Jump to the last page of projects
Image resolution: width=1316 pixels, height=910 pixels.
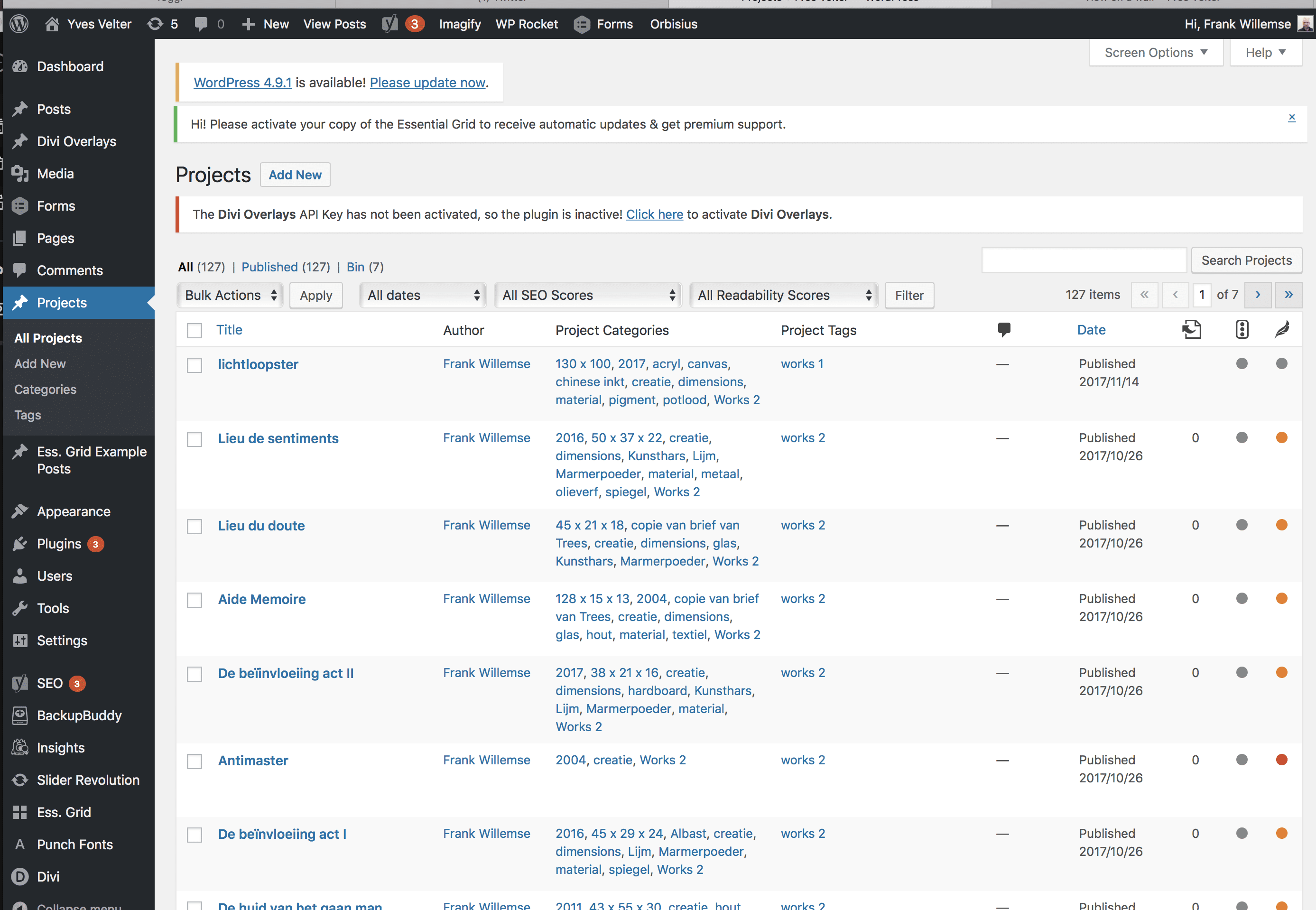coord(1288,295)
